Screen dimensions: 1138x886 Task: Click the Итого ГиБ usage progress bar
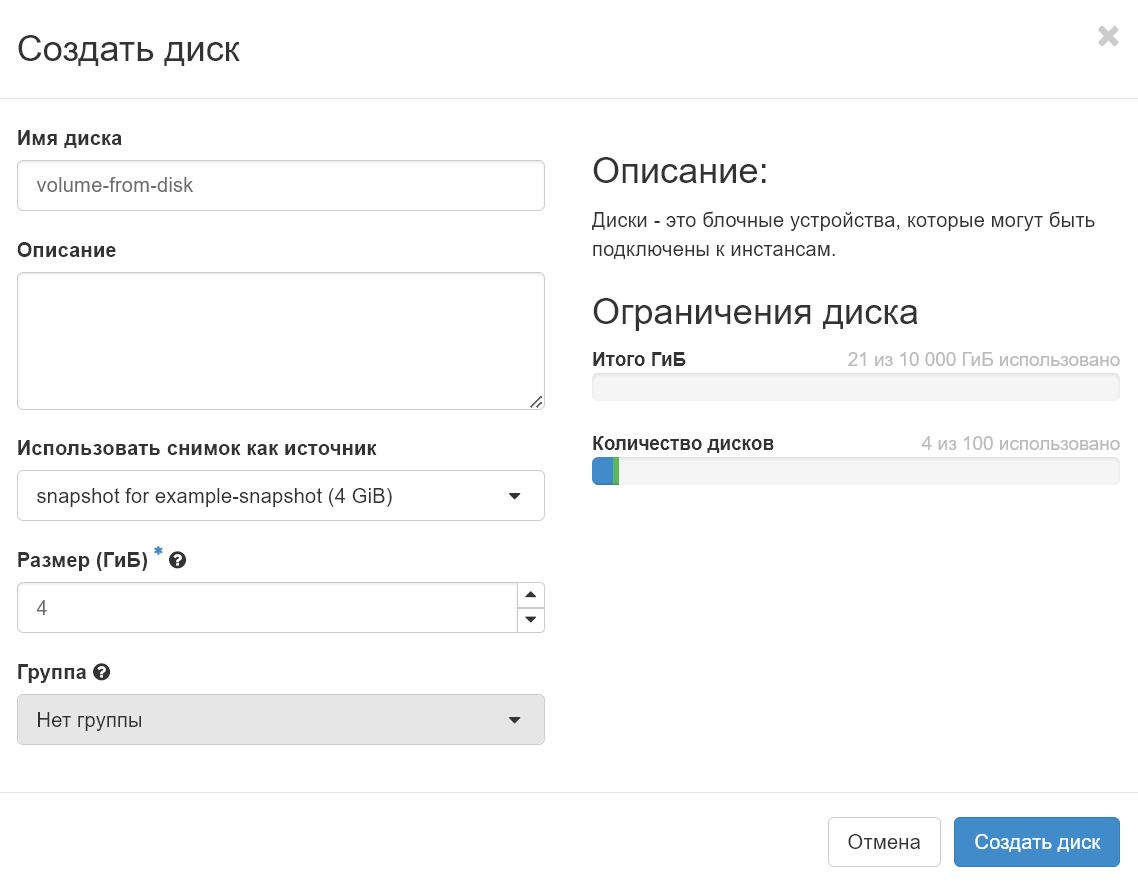point(855,387)
